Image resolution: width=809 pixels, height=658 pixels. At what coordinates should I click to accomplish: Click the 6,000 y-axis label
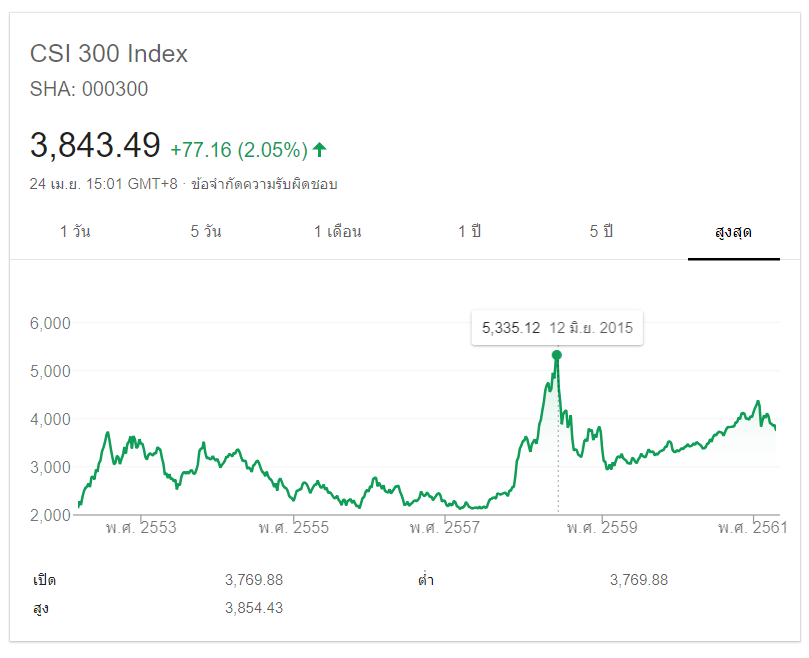[50, 323]
